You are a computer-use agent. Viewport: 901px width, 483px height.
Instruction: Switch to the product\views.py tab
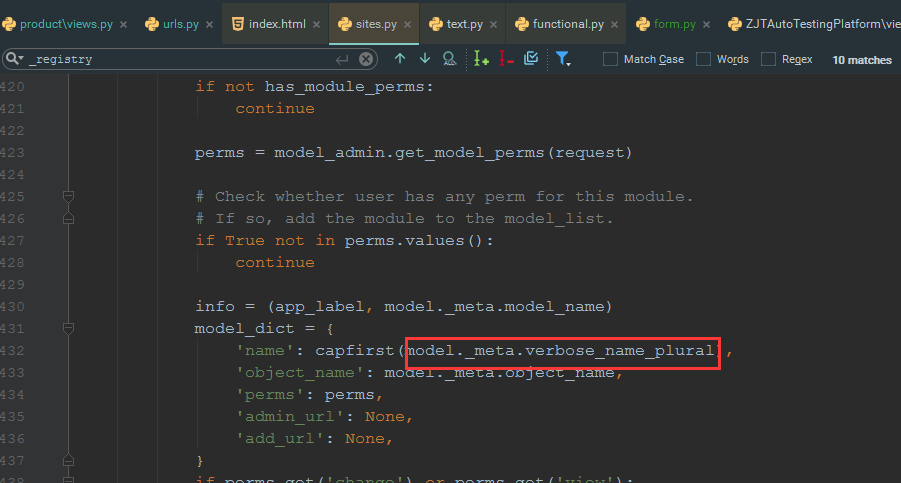coord(66,24)
